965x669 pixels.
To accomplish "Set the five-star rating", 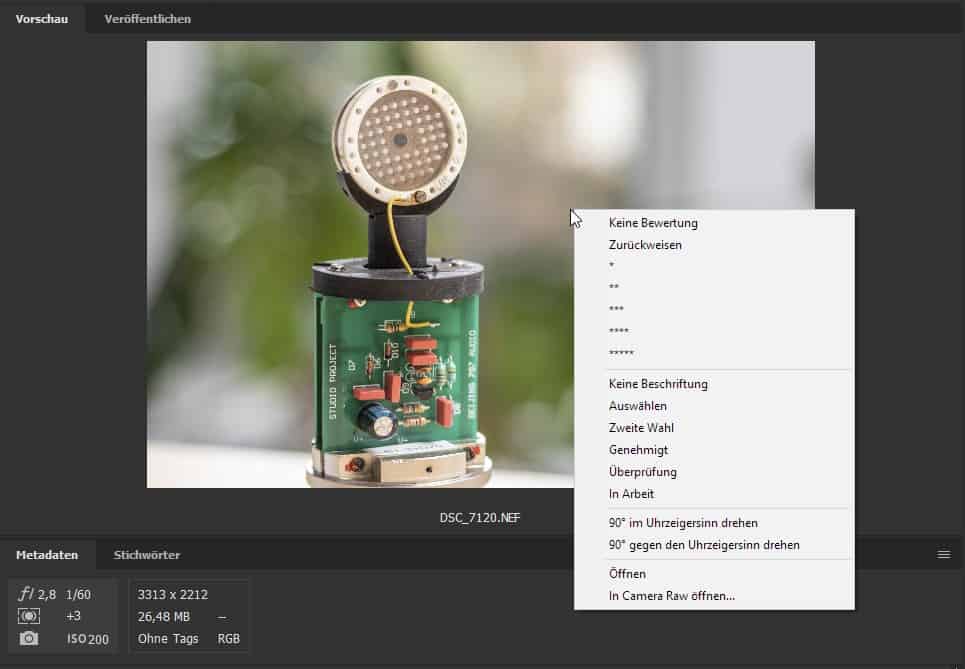I will tap(621, 354).
